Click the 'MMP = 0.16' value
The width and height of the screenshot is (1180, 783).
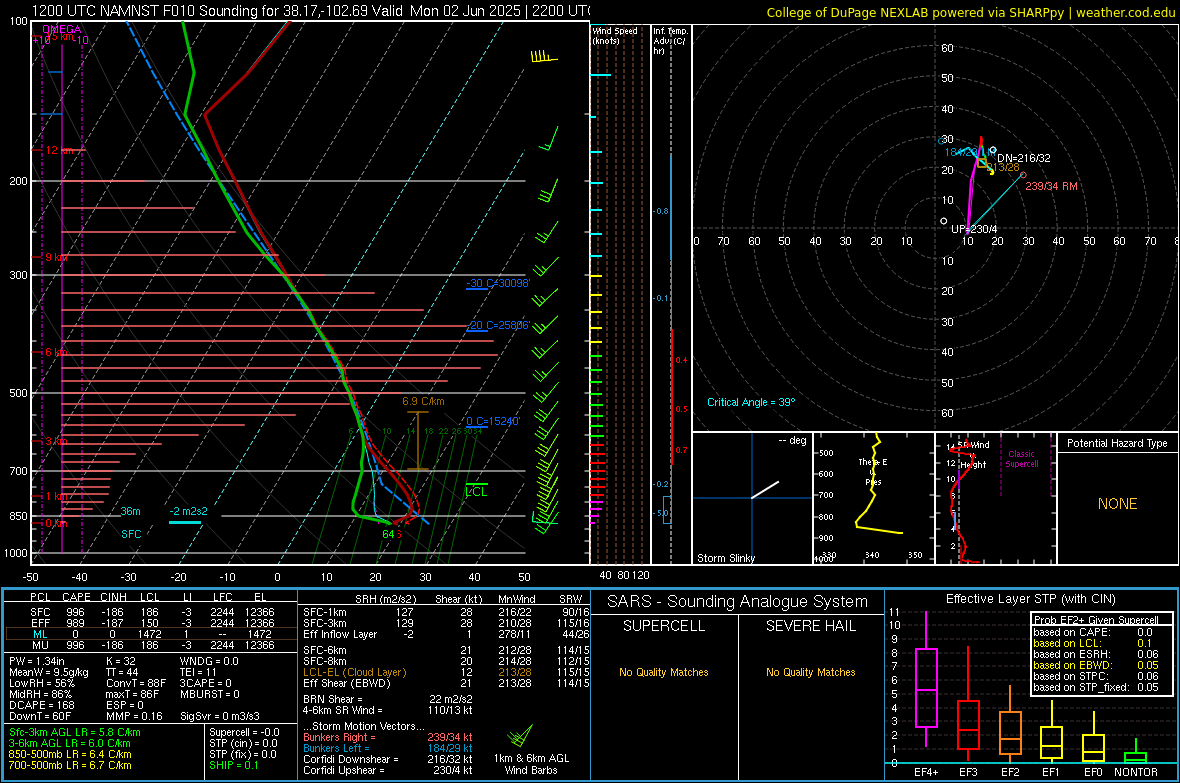[x=134, y=716]
